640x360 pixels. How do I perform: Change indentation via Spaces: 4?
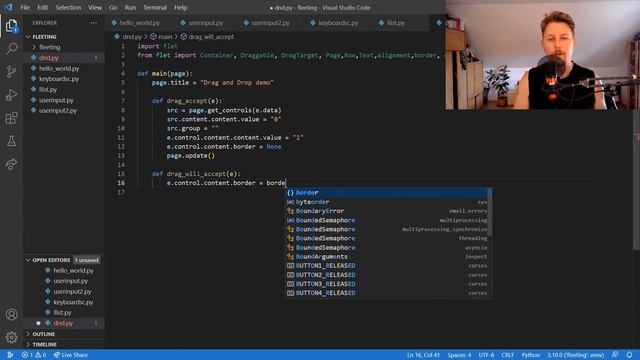pyautogui.click(x=459, y=355)
